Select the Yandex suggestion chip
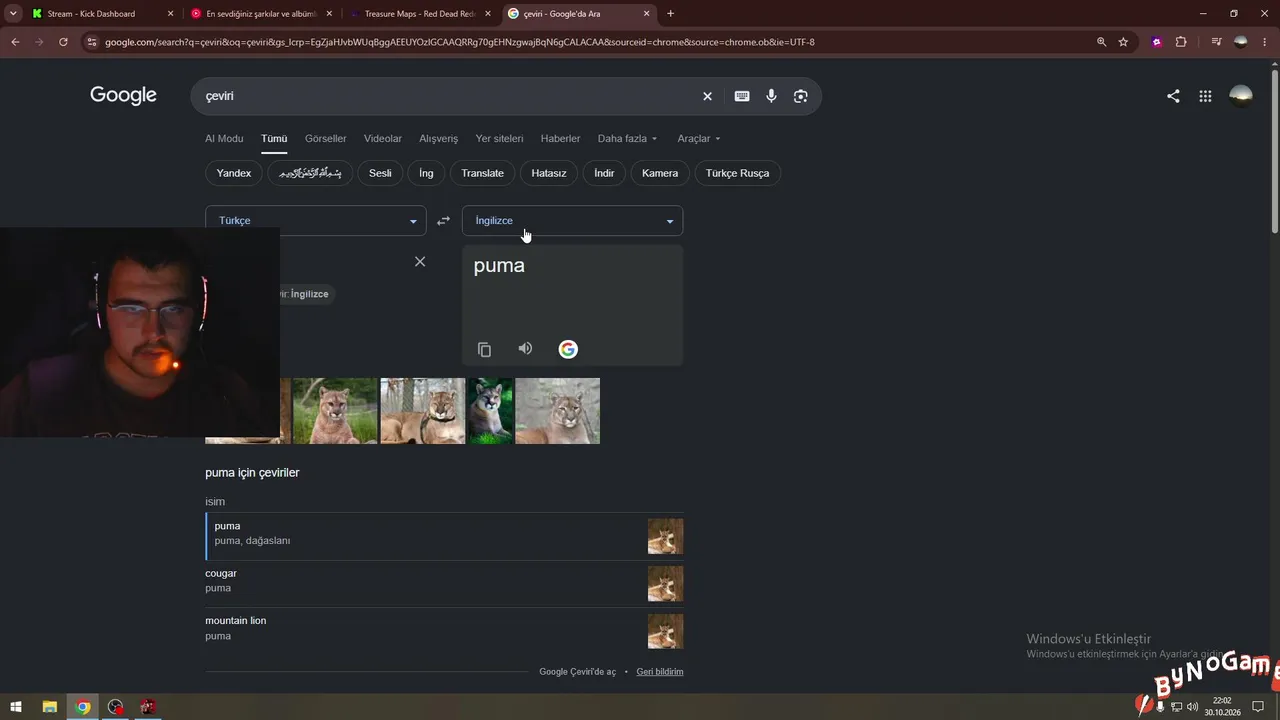 [234, 173]
